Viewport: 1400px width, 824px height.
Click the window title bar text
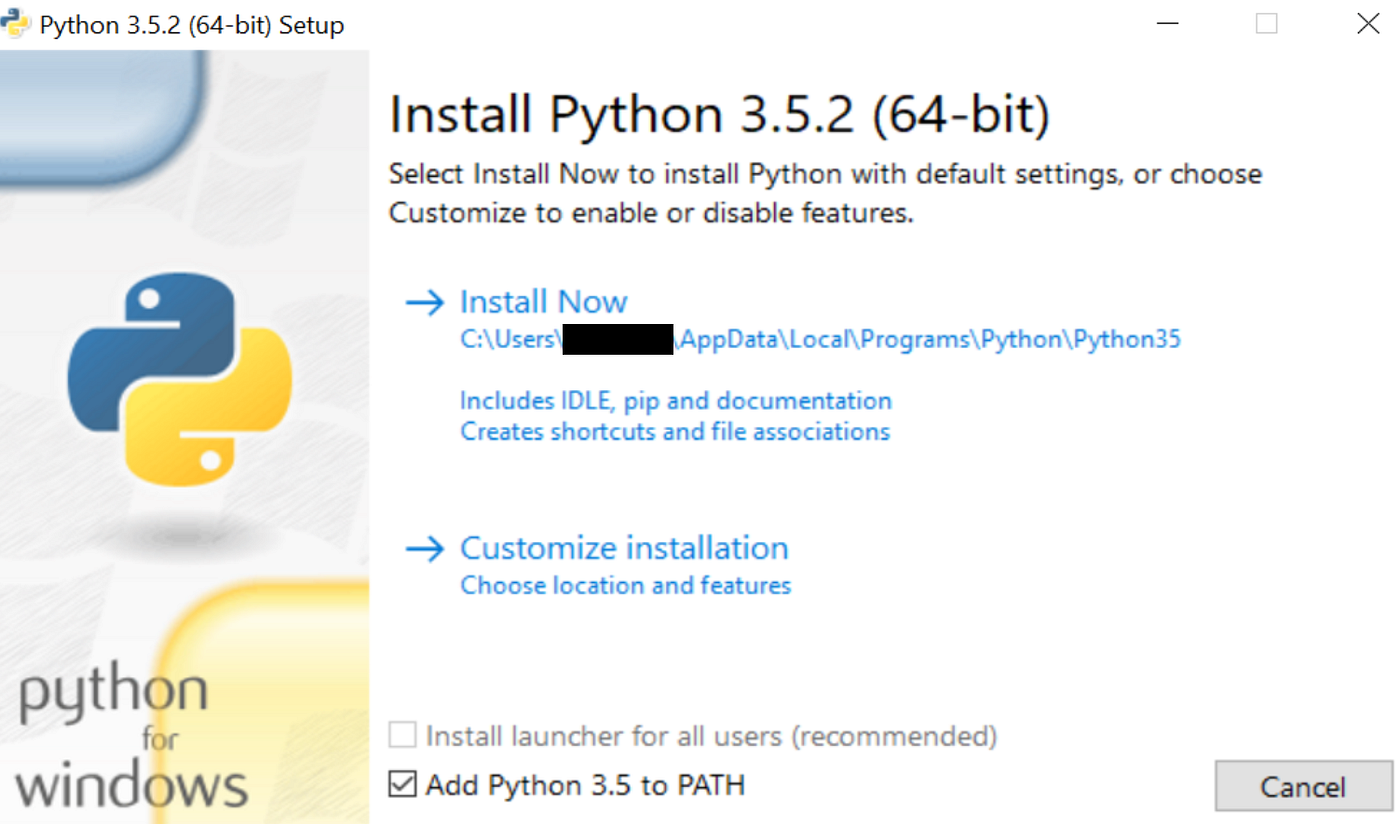point(192,25)
